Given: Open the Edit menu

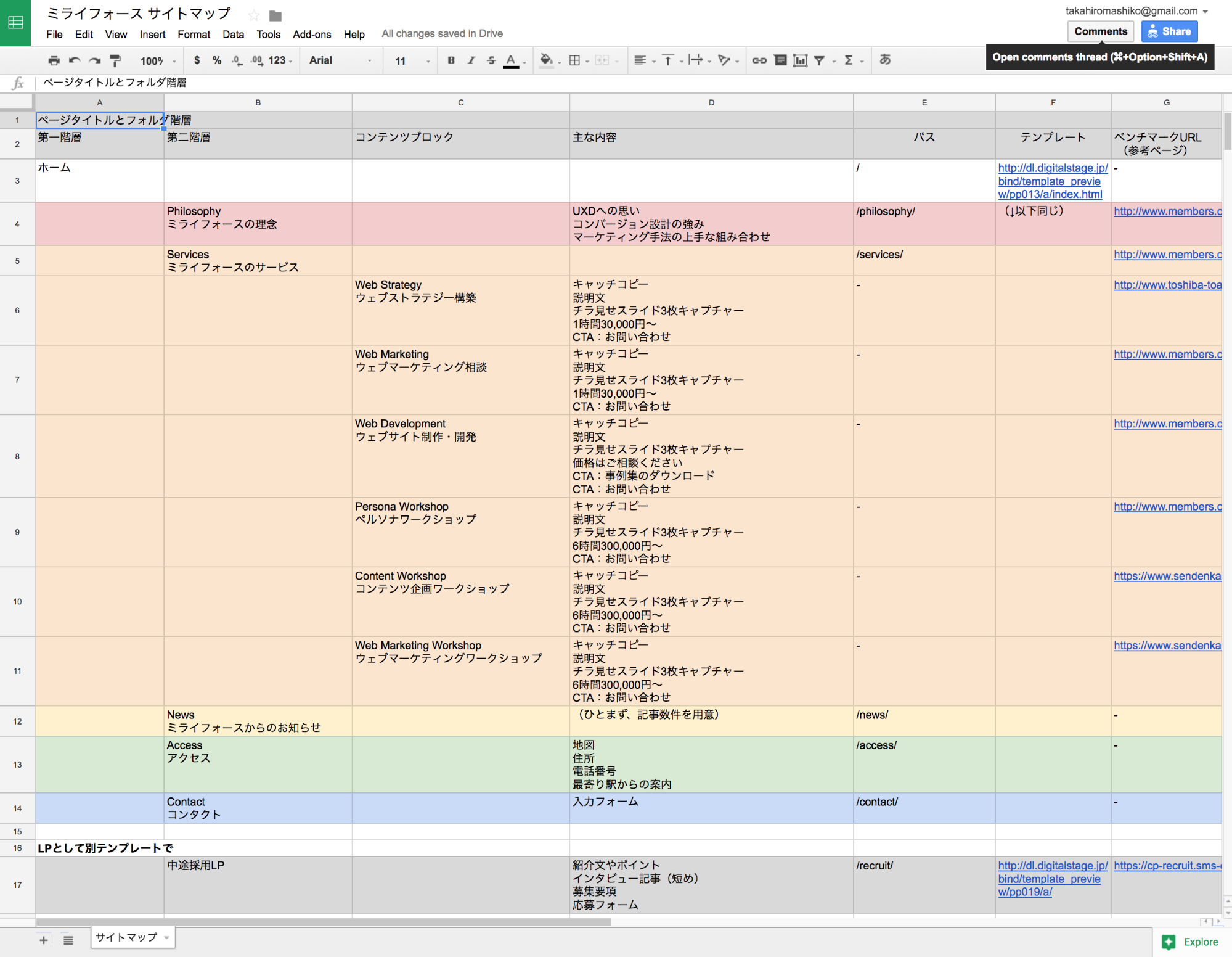Looking at the screenshot, I should 84,35.
